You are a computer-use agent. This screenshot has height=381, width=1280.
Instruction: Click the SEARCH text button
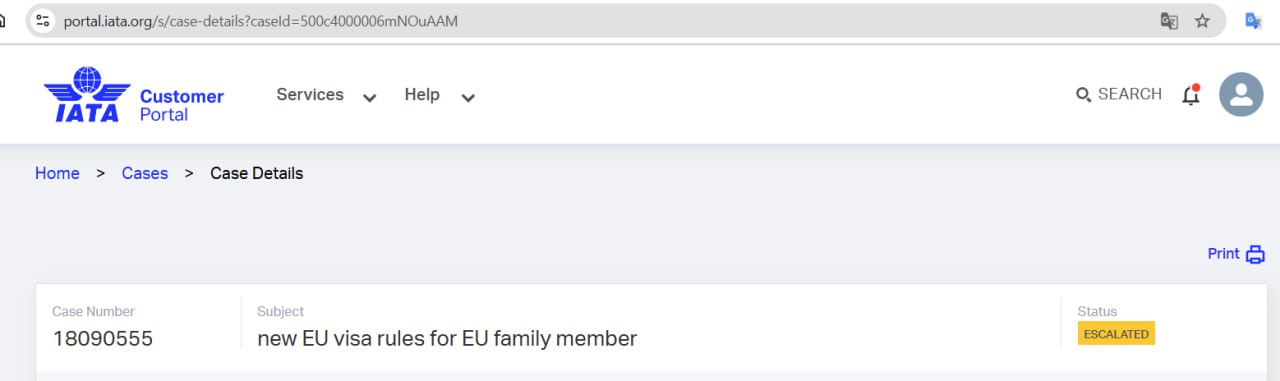pyautogui.click(x=1130, y=94)
